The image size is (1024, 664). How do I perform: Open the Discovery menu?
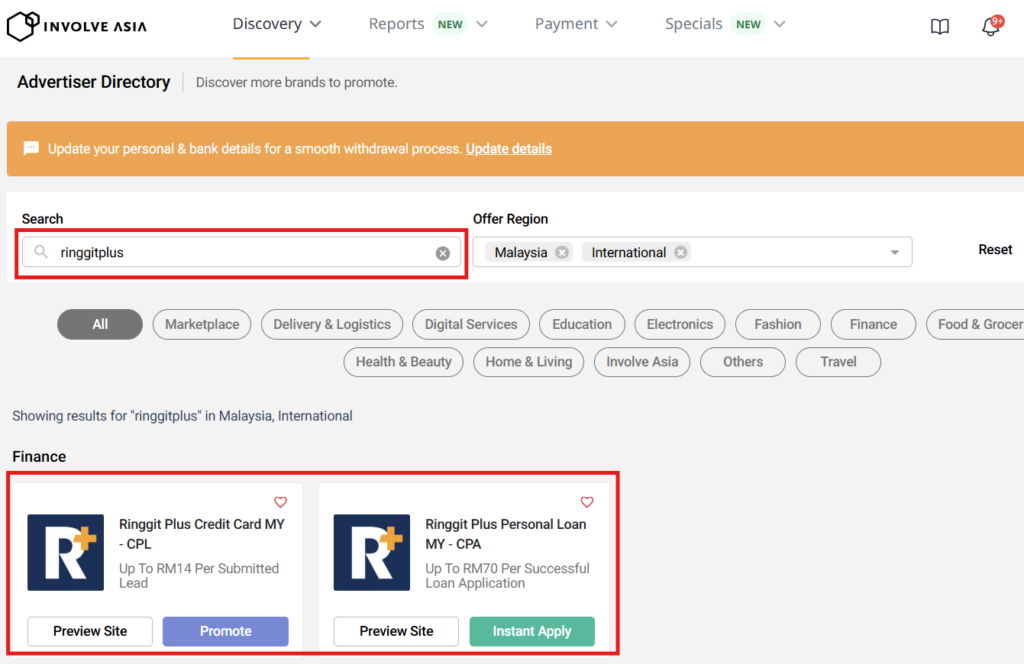pos(277,24)
